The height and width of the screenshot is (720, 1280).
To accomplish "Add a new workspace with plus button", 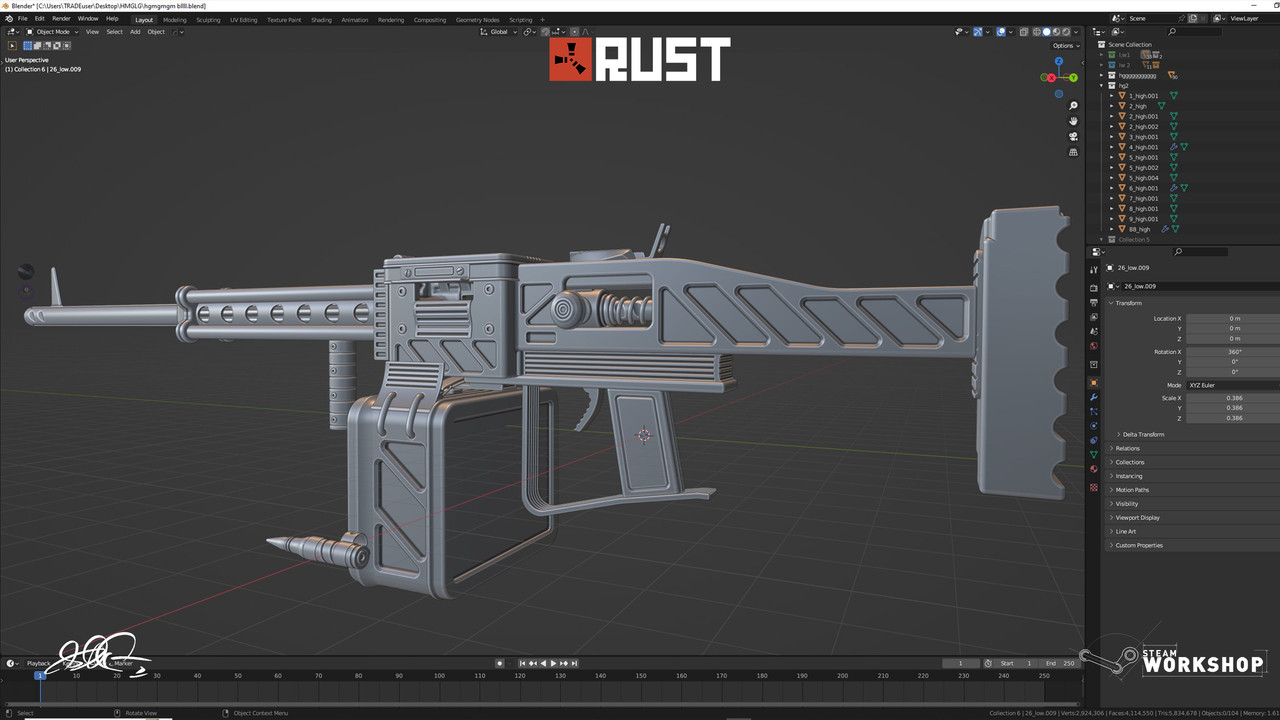I will [543, 20].
